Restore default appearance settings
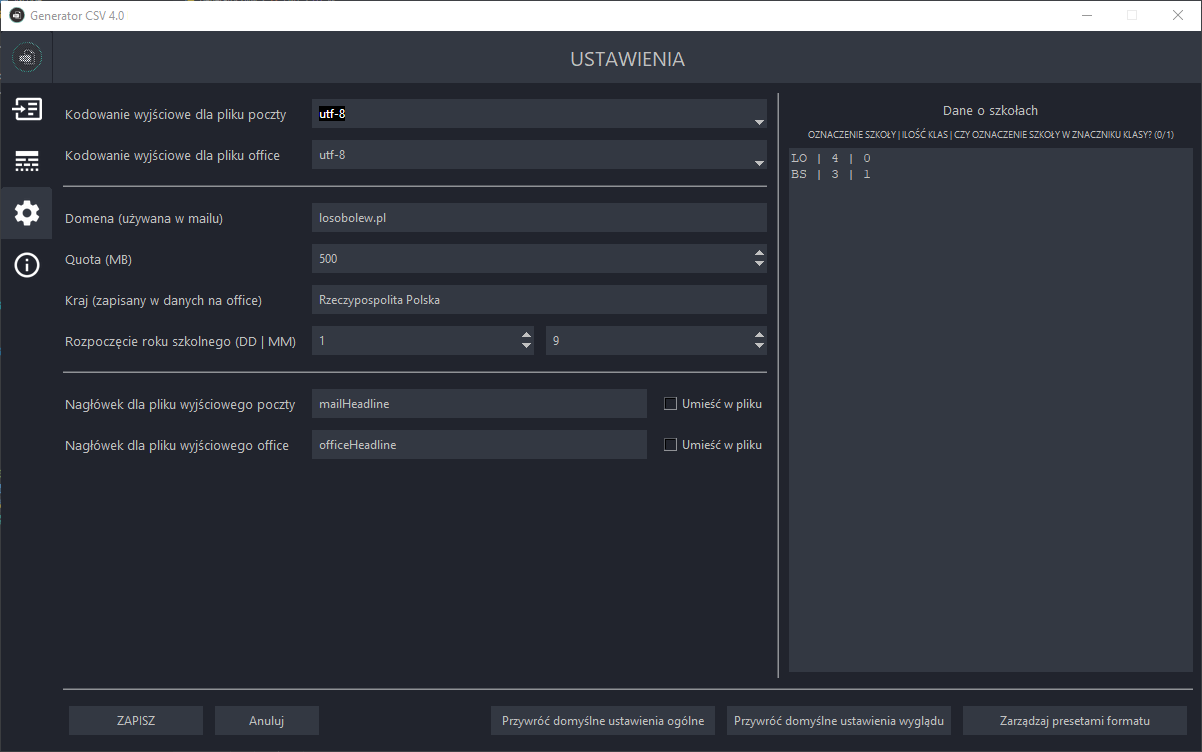This screenshot has height=752, width=1202. coord(838,720)
